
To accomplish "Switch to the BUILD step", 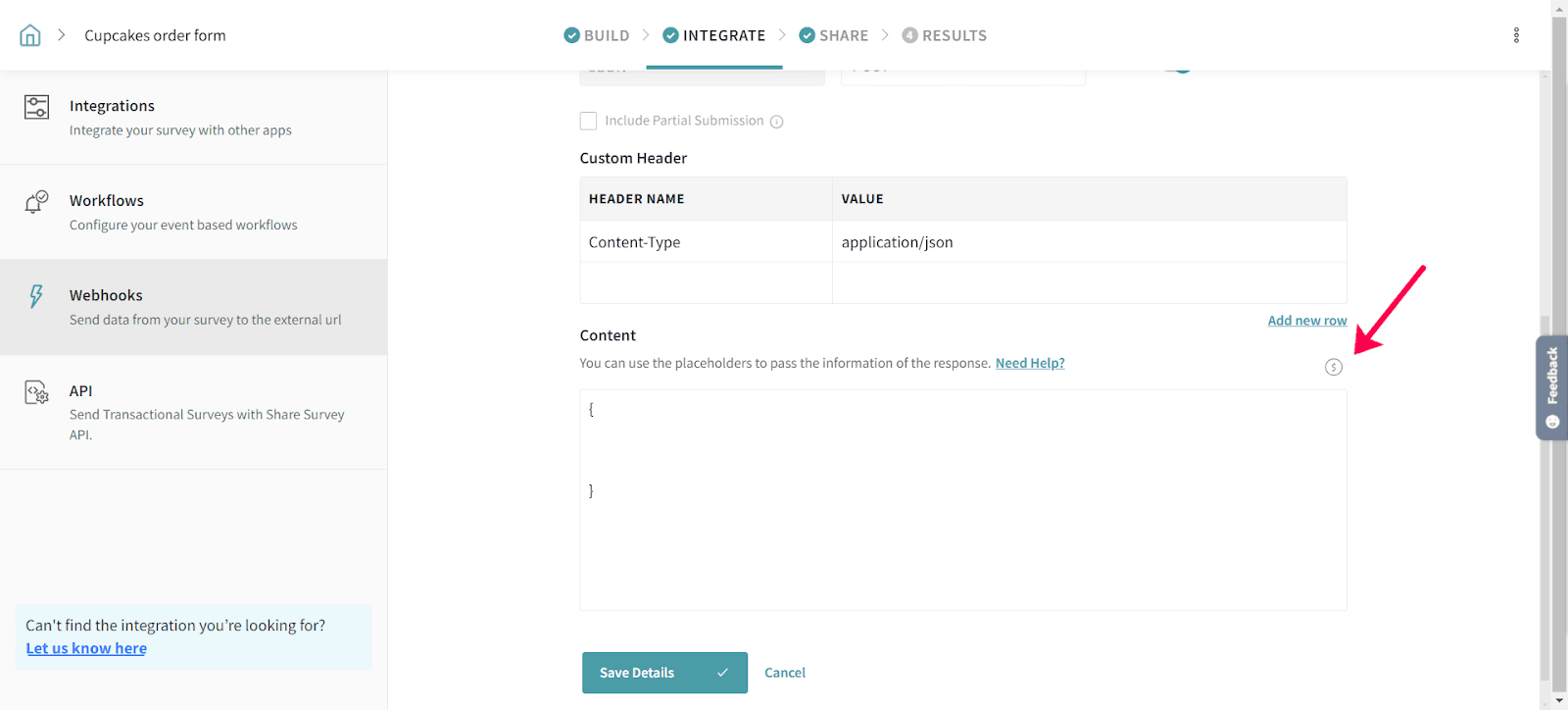I will 597,35.
